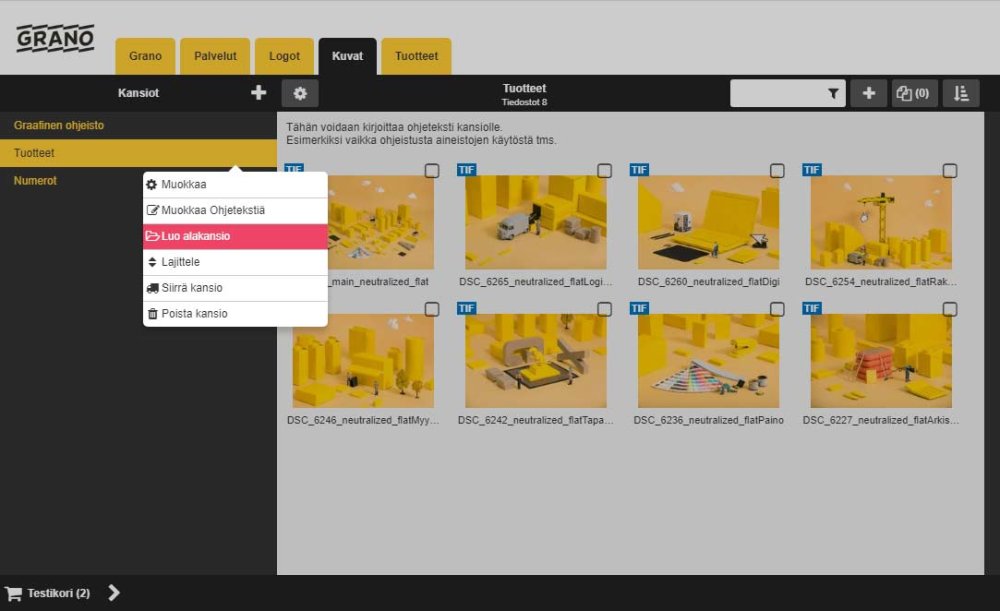Image resolution: width=1000 pixels, height=611 pixels.
Task: Click filename DSC_6242_neutralized_flatTapa...
Action: click(536, 420)
